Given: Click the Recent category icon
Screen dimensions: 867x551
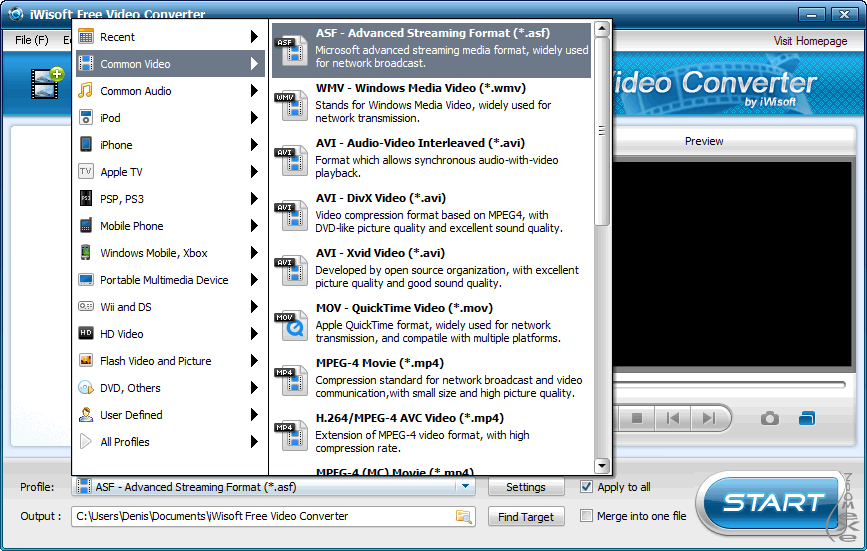Looking at the screenshot, I should click(86, 37).
